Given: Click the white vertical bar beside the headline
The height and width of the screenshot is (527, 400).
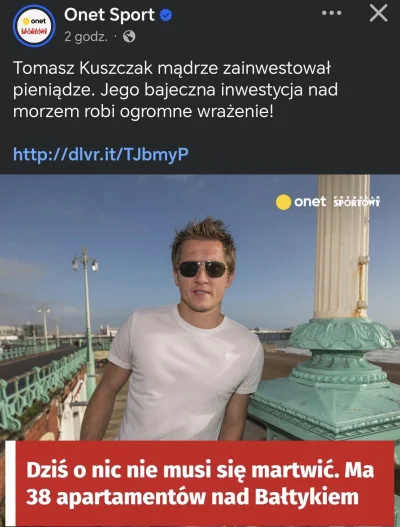Looking at the screenshot, I should click(10, 483).
